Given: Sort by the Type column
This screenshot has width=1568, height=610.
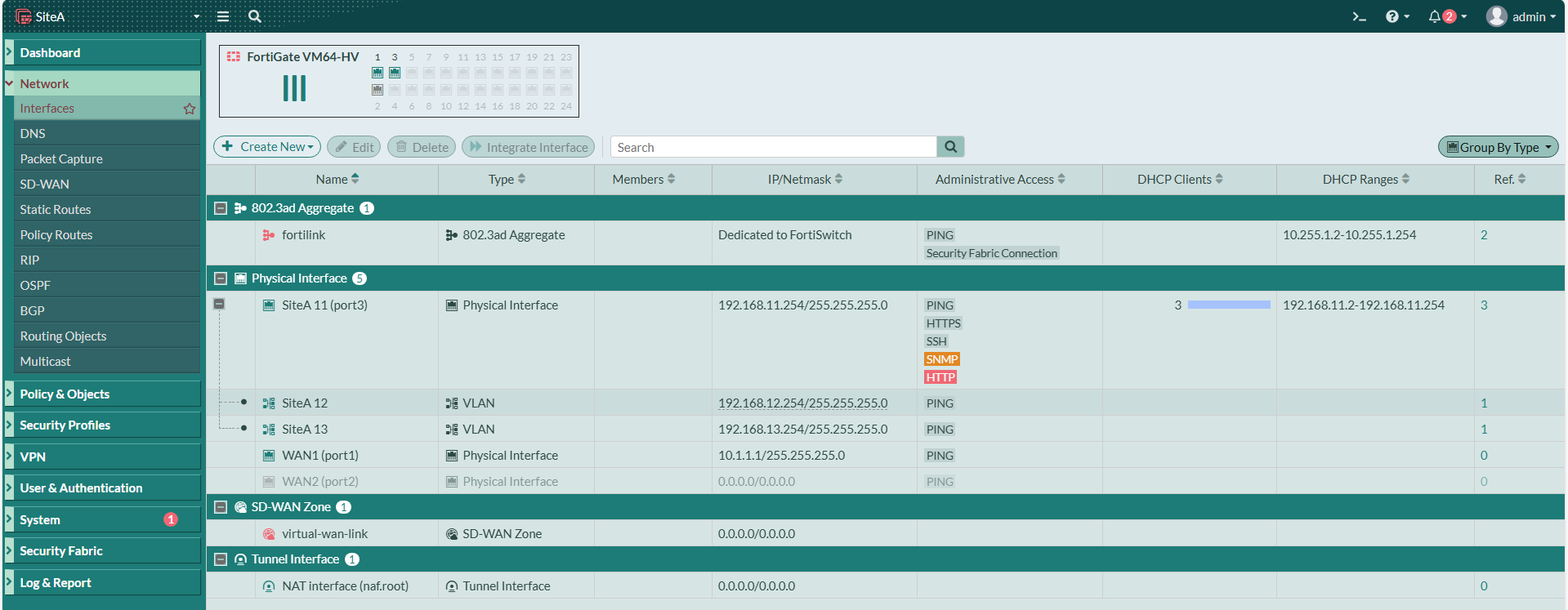Looking at the screenshot, I should (507, 180).
